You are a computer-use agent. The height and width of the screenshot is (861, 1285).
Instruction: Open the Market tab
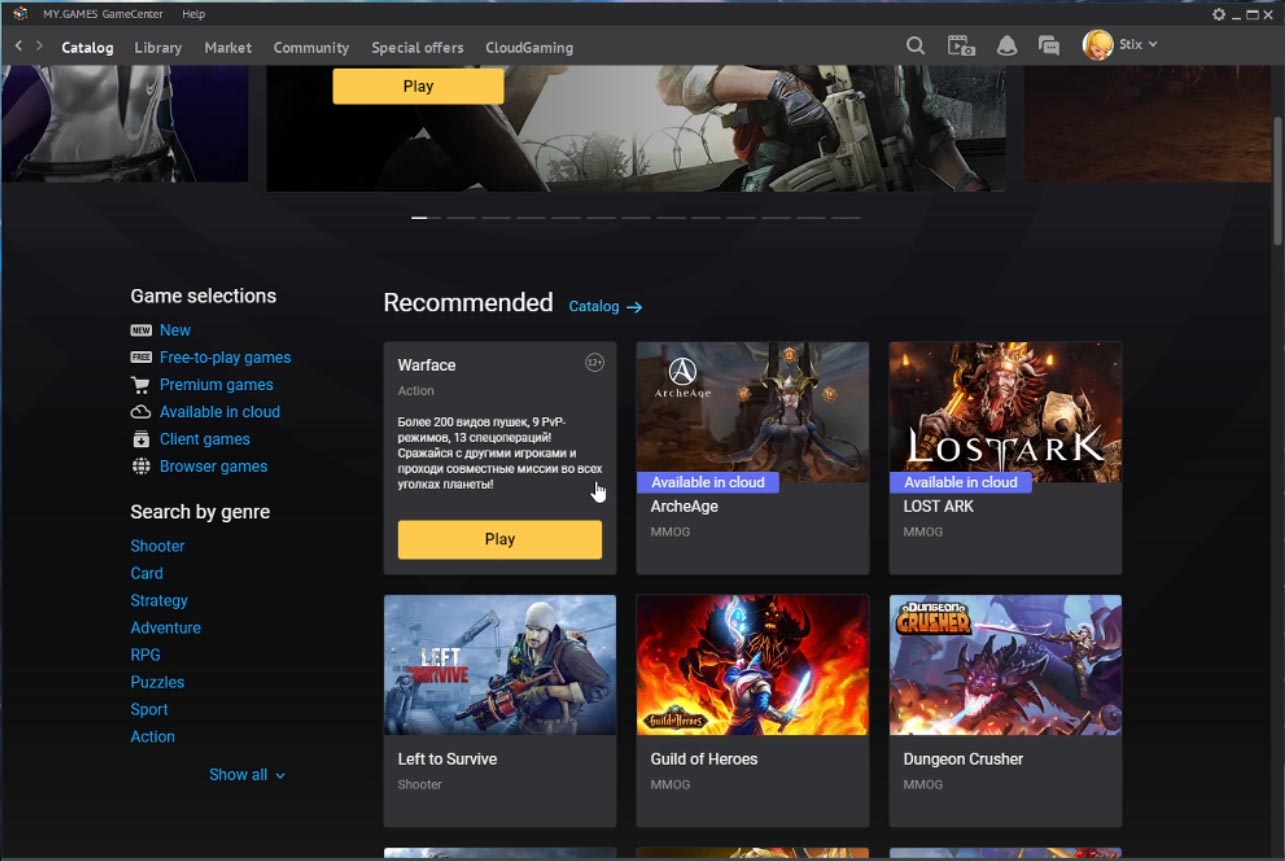coord(228,47)
